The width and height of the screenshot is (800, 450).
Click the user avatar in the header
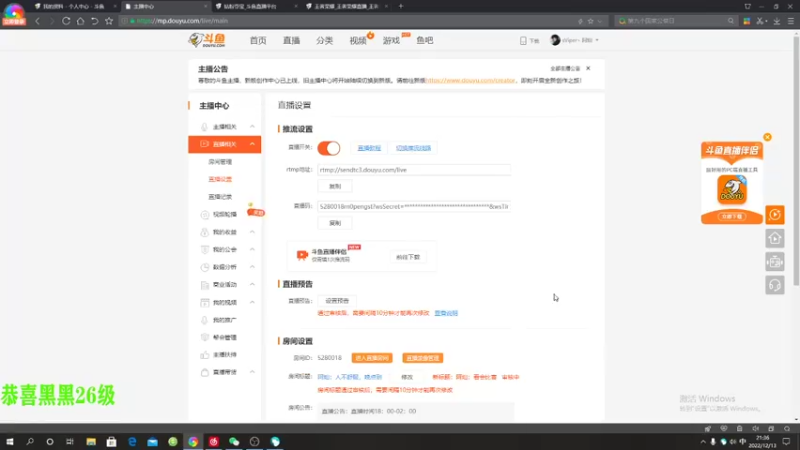(555, 40)
